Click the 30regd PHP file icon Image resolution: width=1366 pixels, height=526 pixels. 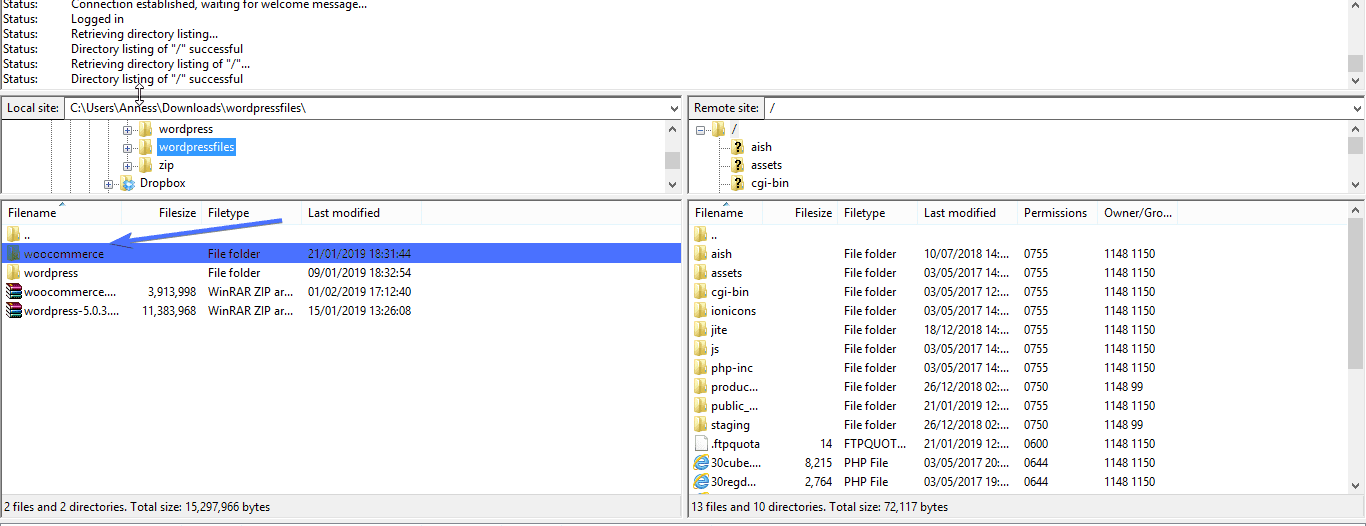(701, 482)
